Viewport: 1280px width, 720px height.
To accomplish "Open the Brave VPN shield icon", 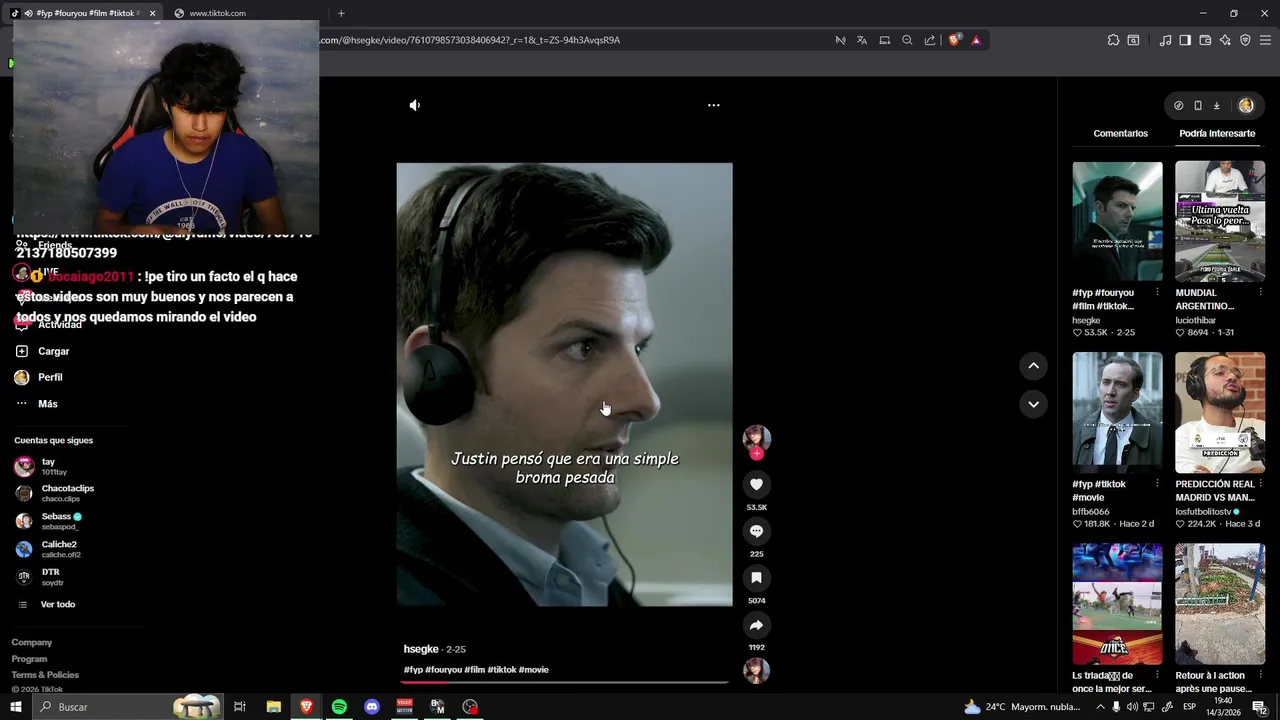I will (1245, 40).
